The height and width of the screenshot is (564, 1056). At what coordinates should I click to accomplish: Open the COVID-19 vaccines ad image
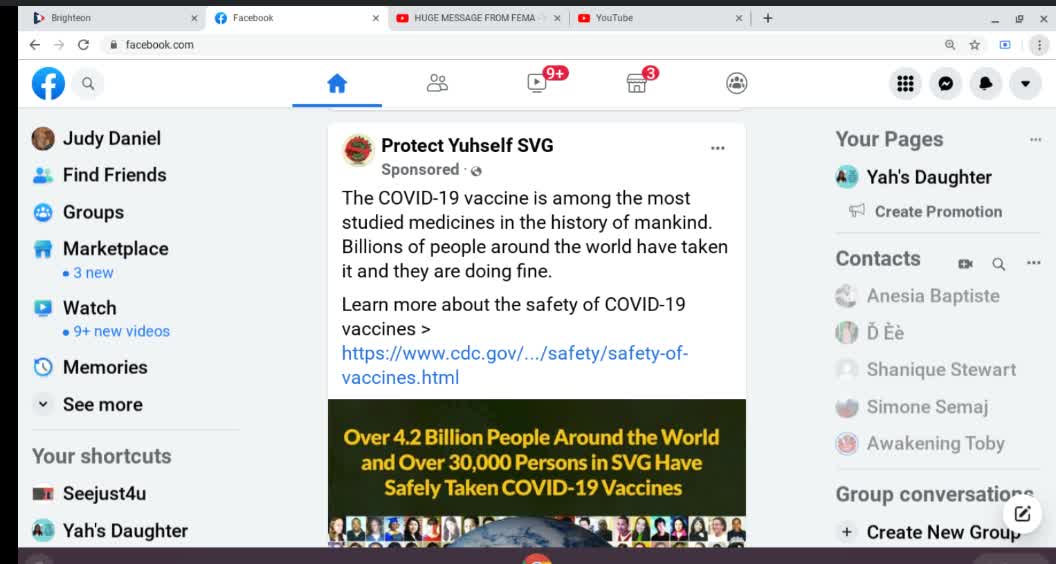coord(537,473)
